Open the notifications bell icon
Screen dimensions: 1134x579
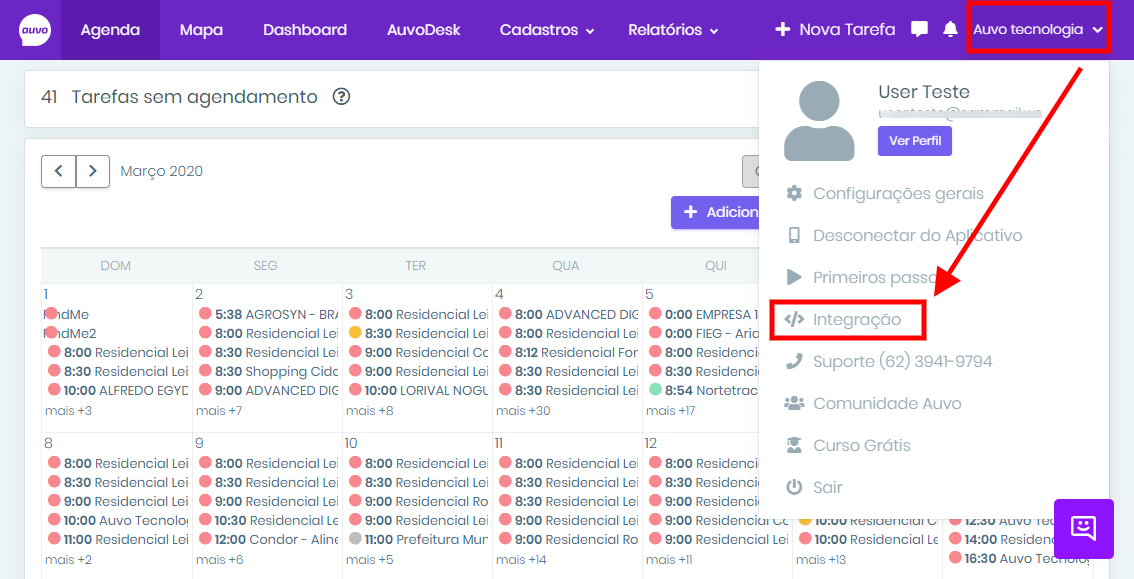click(950, 30)
